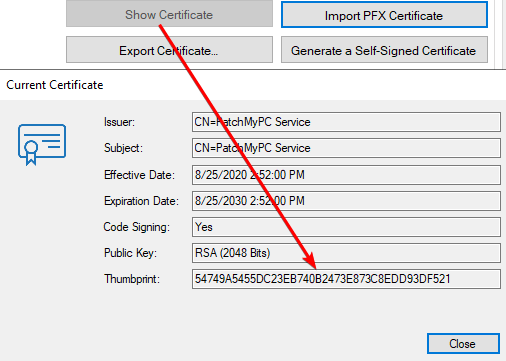This screenshot has height=361, width=506.
Task: Focus the Effective Date field
Action: [346, 175]
